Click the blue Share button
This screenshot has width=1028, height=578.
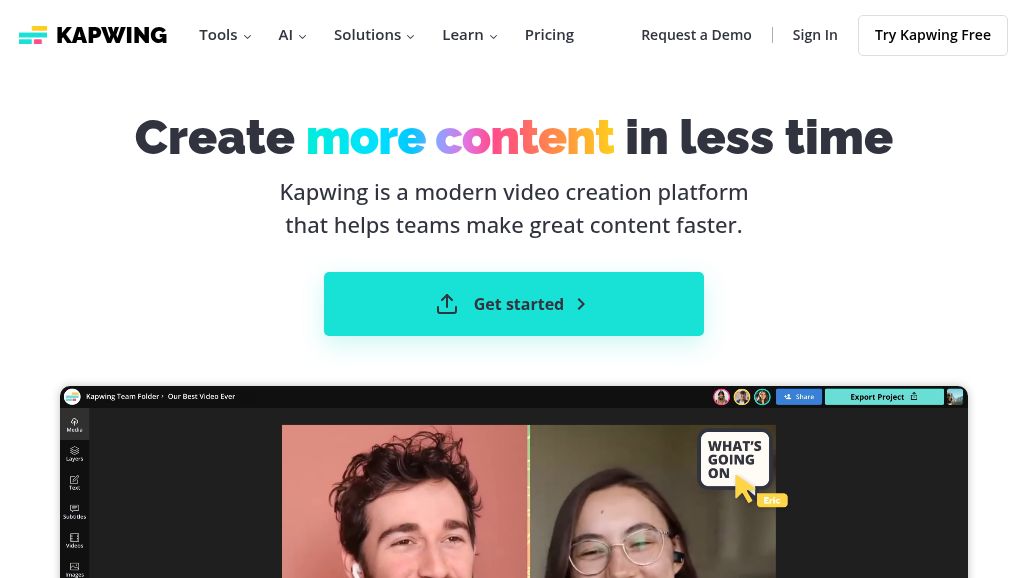[799, 396]
